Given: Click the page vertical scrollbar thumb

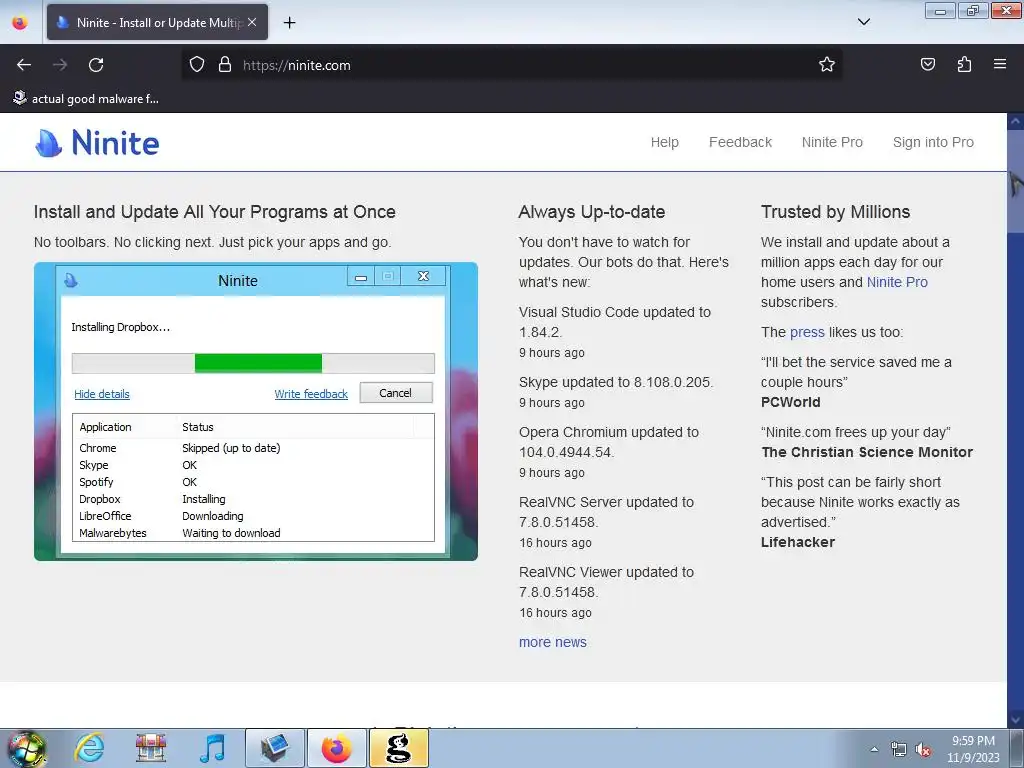Looking at the screenshot, I should tap(1015, 180).
